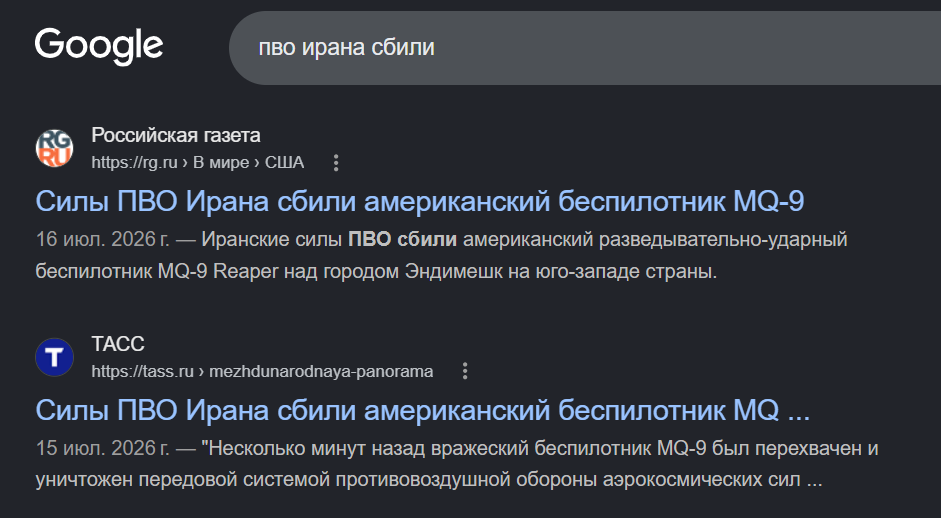Click the 'ТАСС' source name
Image resolution: width=941 pixels, height=518 pixels.
pyautogui.click(x=118, y=344)
